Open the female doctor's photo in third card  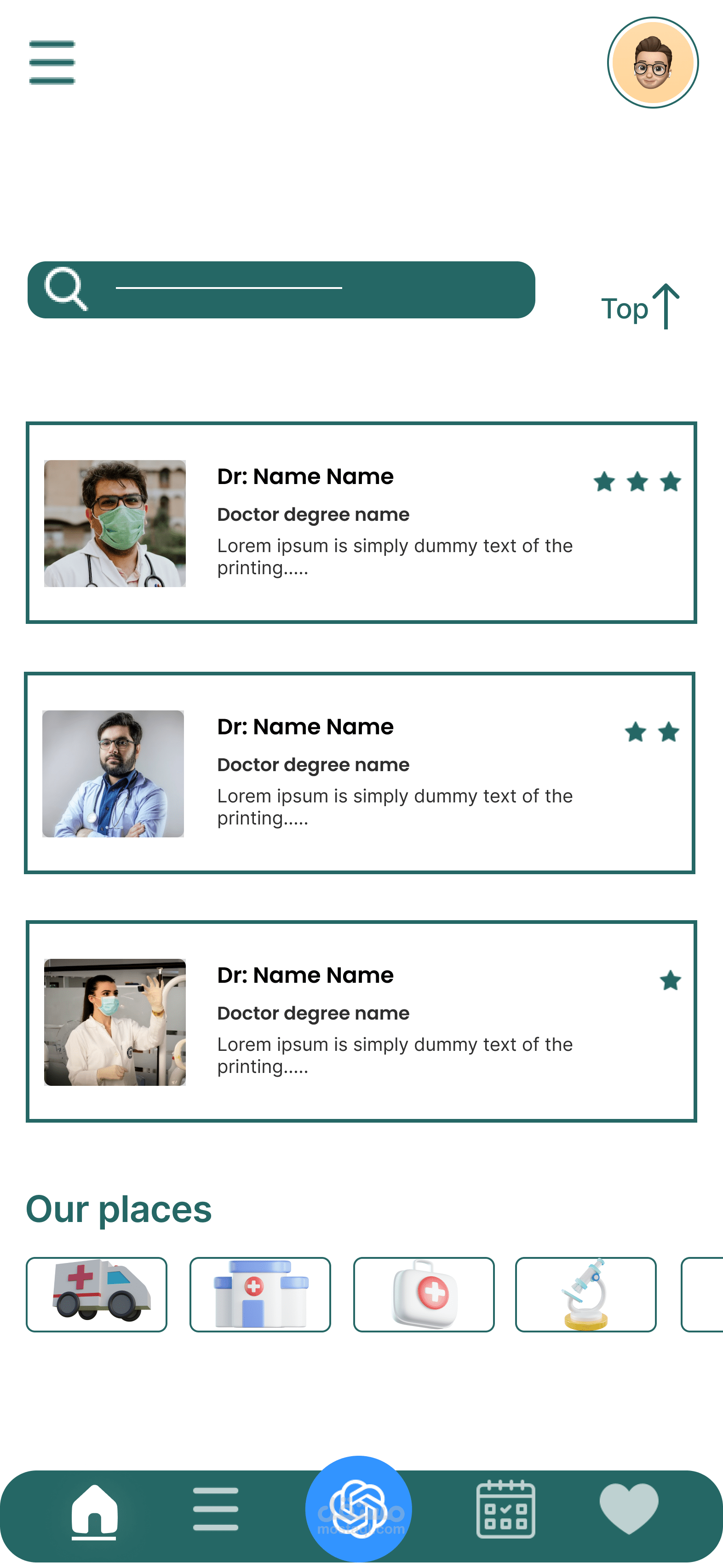coord(115,1022)
